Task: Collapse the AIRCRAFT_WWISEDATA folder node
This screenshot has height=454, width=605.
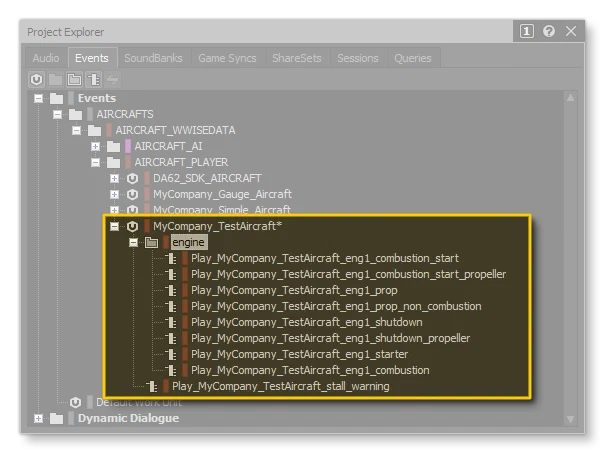Action: (76, 131)
